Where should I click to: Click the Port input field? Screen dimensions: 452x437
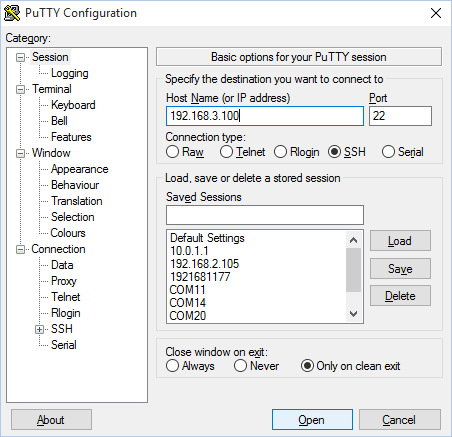[400, 116]
